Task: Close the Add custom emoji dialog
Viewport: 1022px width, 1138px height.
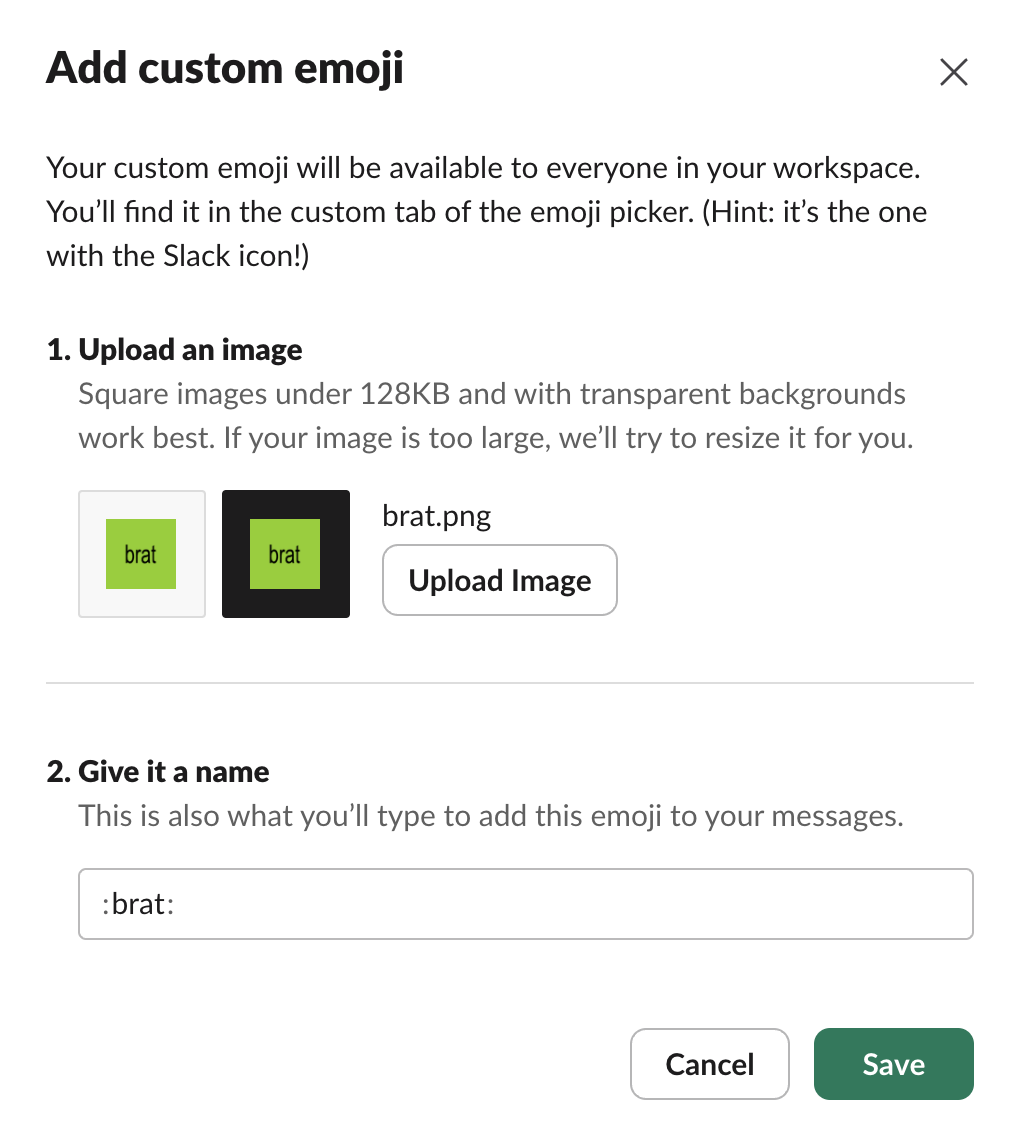Action: [x=953, y=72]
